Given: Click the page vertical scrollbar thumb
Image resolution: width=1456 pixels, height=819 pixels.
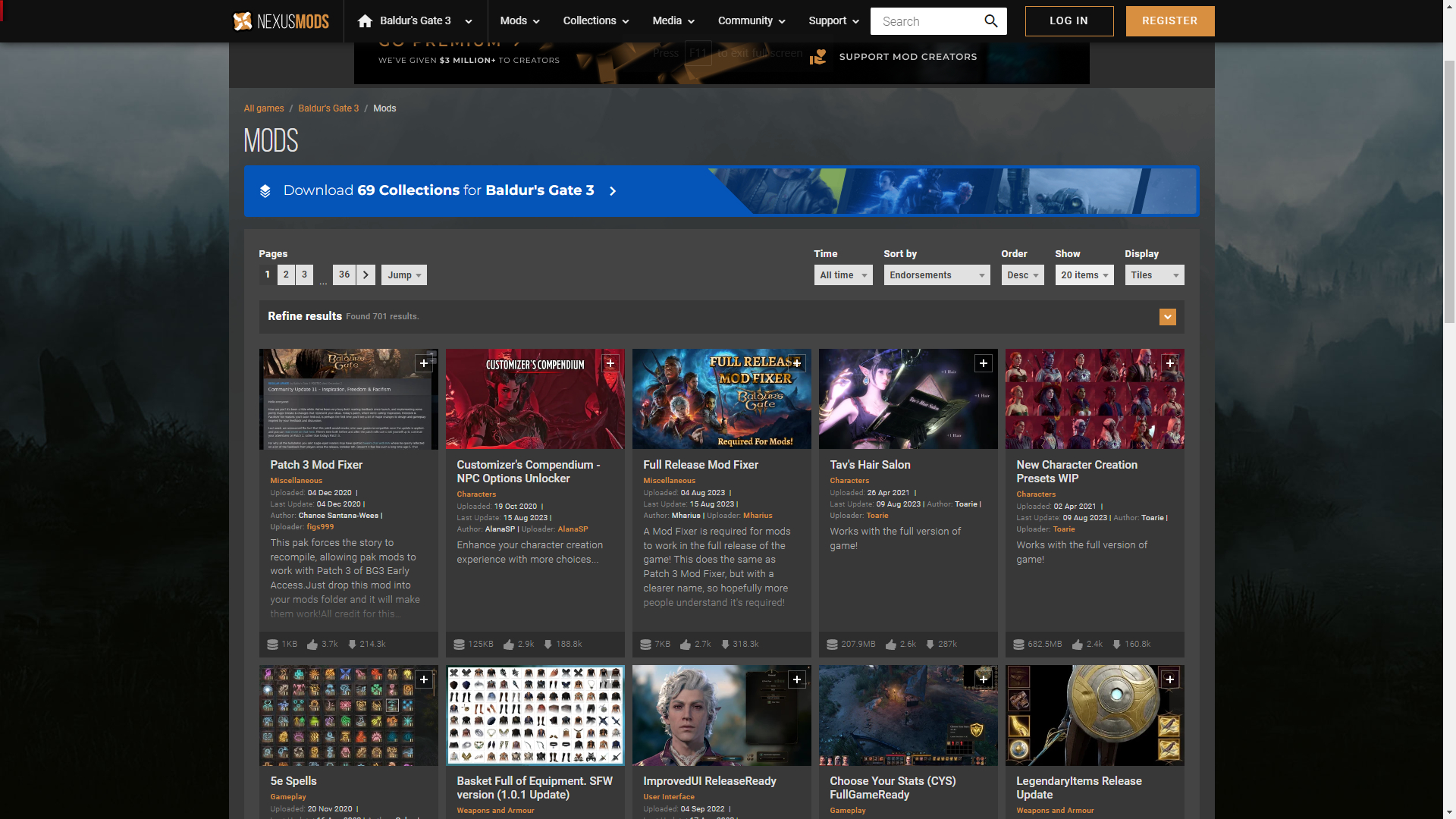Looking at the screenshot, I should (x=1449, y=193).
